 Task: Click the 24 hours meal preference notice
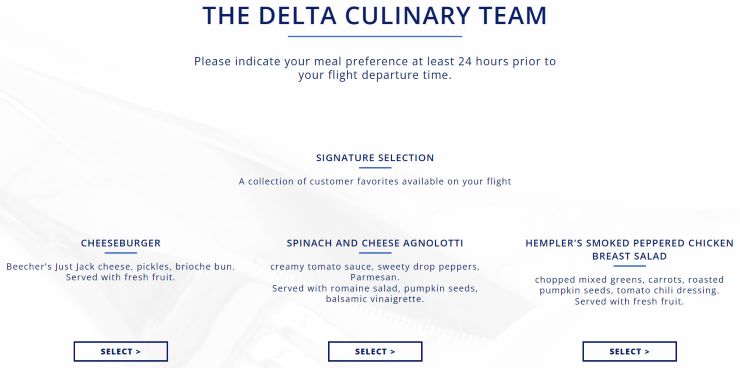pyautogui.click(x=375, y=68)
